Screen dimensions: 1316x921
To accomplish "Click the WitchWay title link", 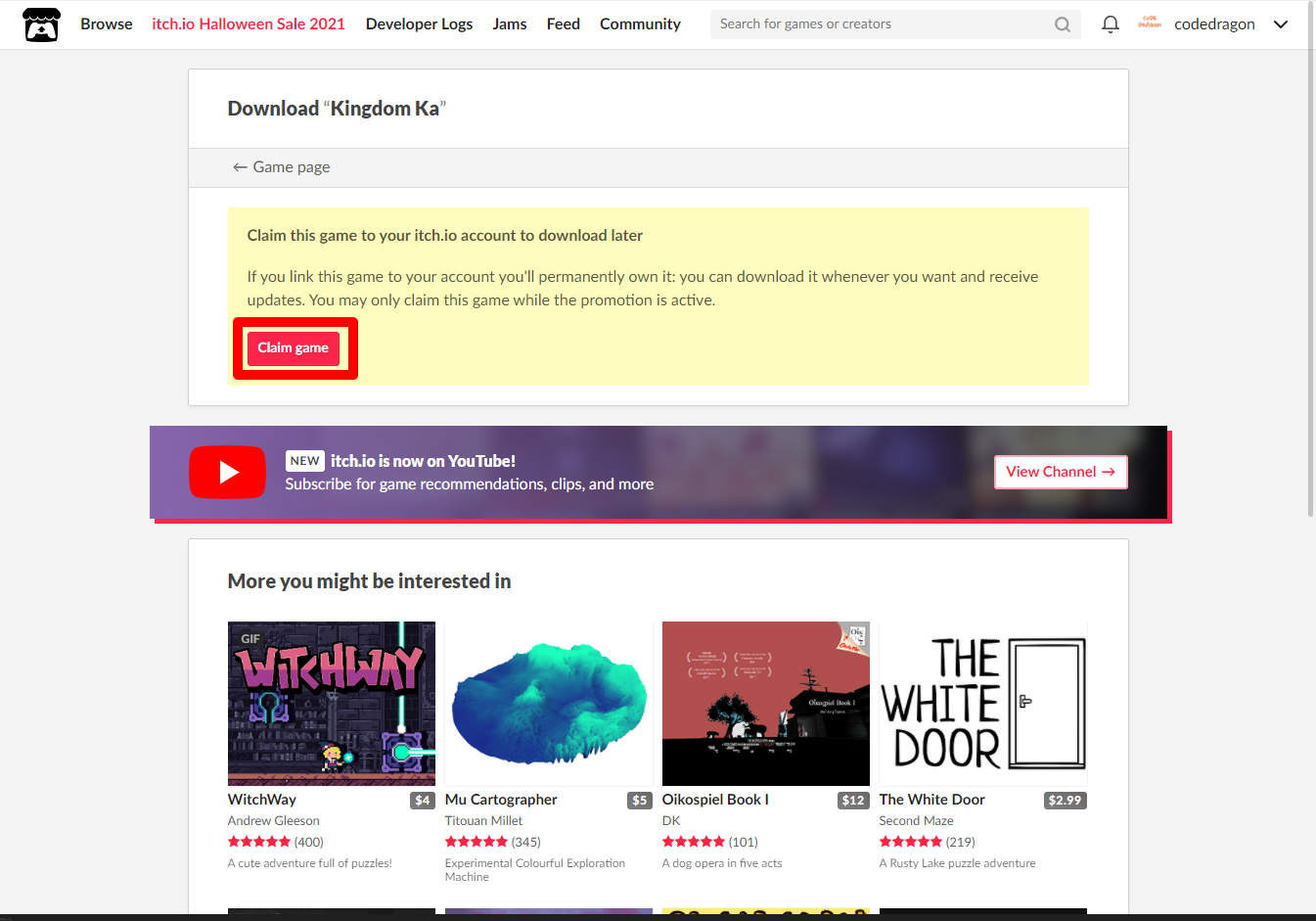I will pyautogui.click(x=262, y=800).
